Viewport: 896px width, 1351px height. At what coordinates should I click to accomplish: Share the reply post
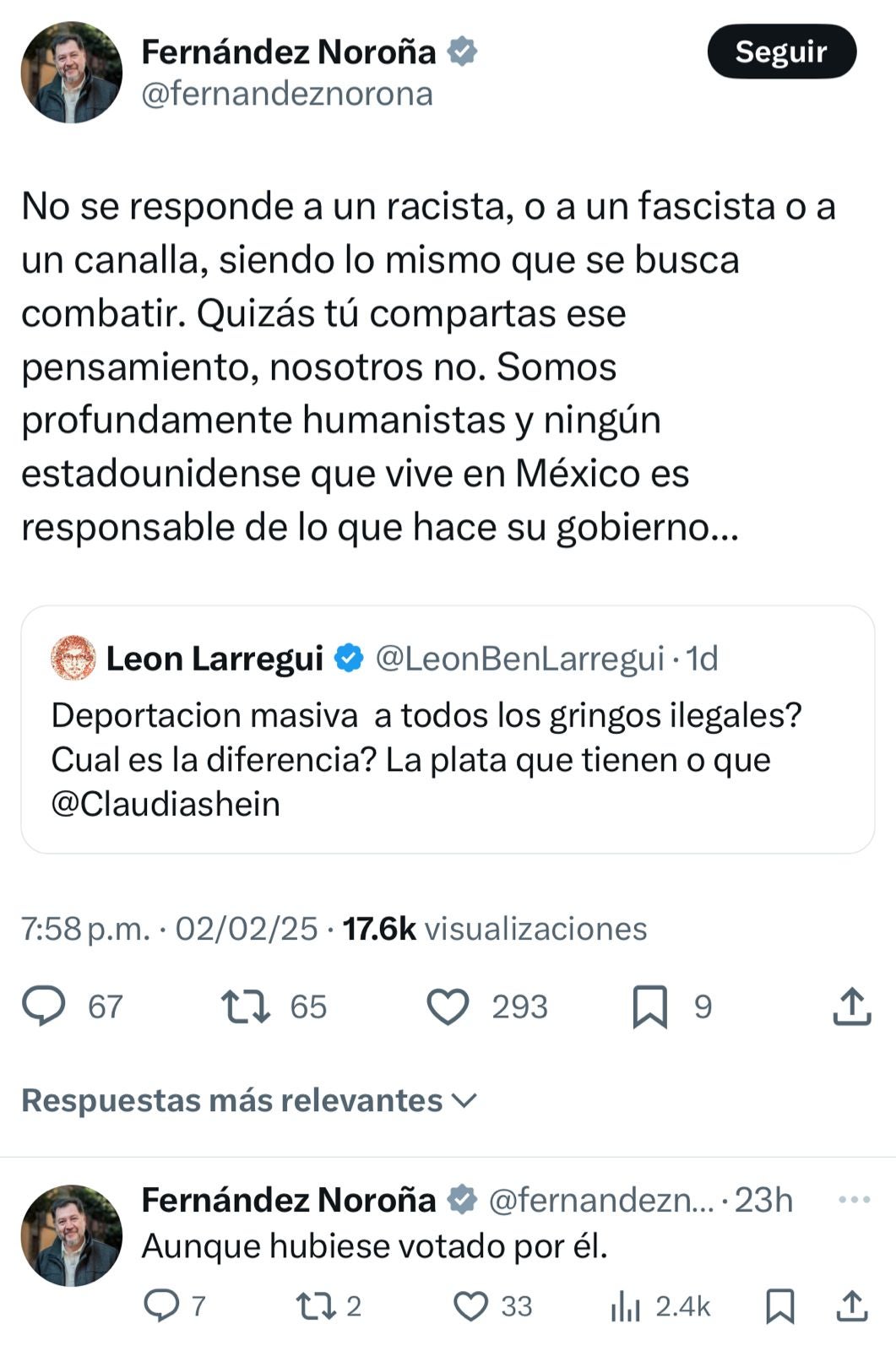click(852, 1305)
